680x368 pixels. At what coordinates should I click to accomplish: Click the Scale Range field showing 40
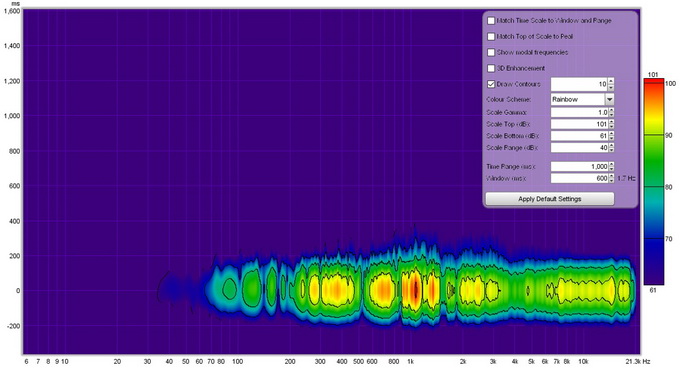[x=579, y=147]
